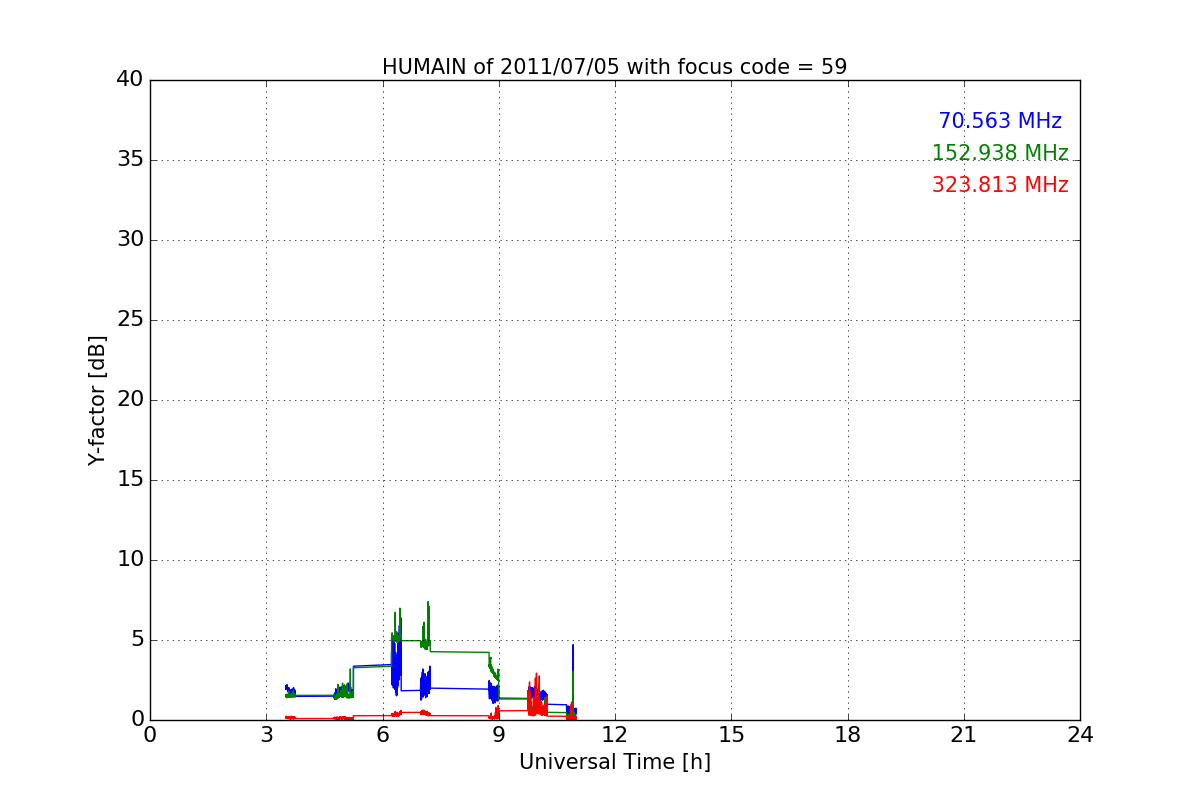
Task: Click y-axis tick label '10'
Action: point(130,560)
